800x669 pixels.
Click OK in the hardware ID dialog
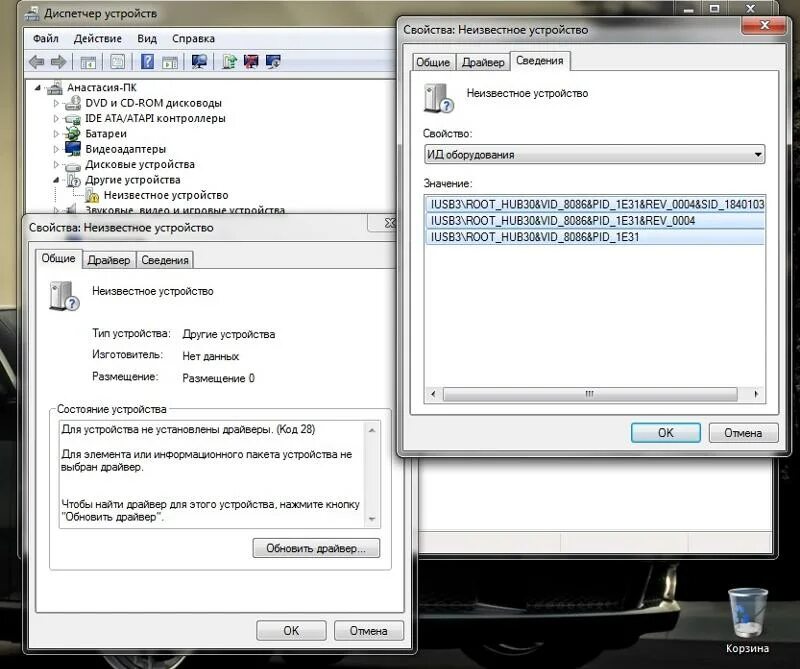tap(666, 433)
